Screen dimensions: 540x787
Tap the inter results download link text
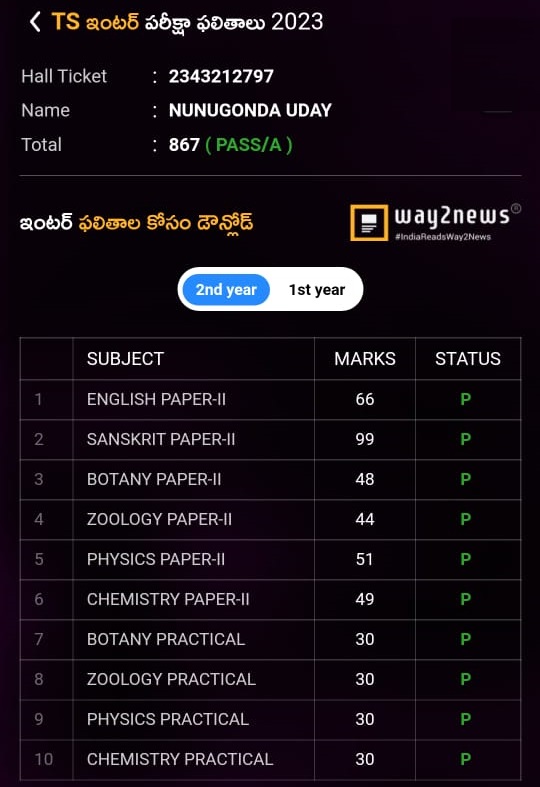(137, 223)
